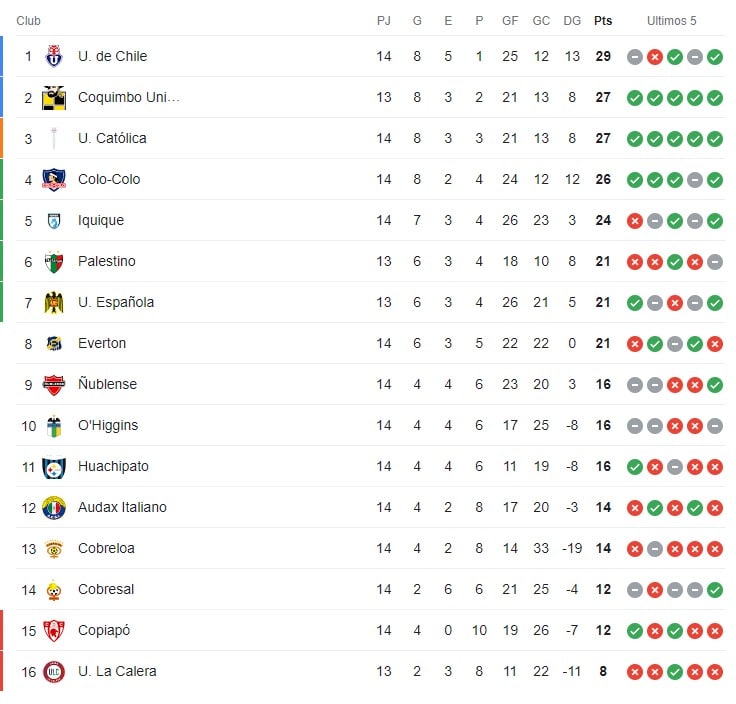Open the U. Católica team link
The height and width of the screenshot is (704, 736).
click(112, 139)
